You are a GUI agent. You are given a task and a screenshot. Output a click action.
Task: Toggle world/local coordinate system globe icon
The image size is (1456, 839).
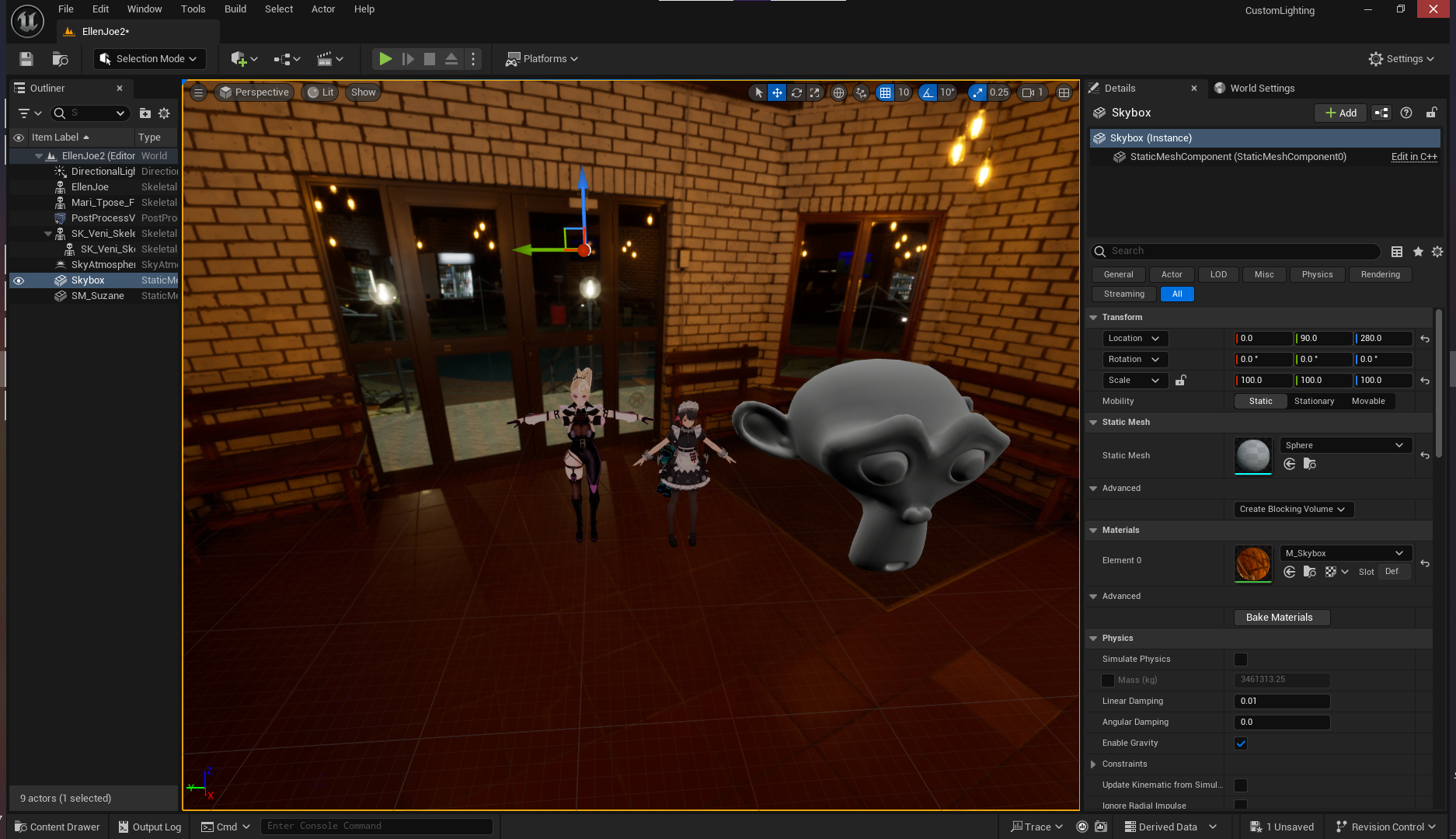pyautogui.click(x=838, y=92)
